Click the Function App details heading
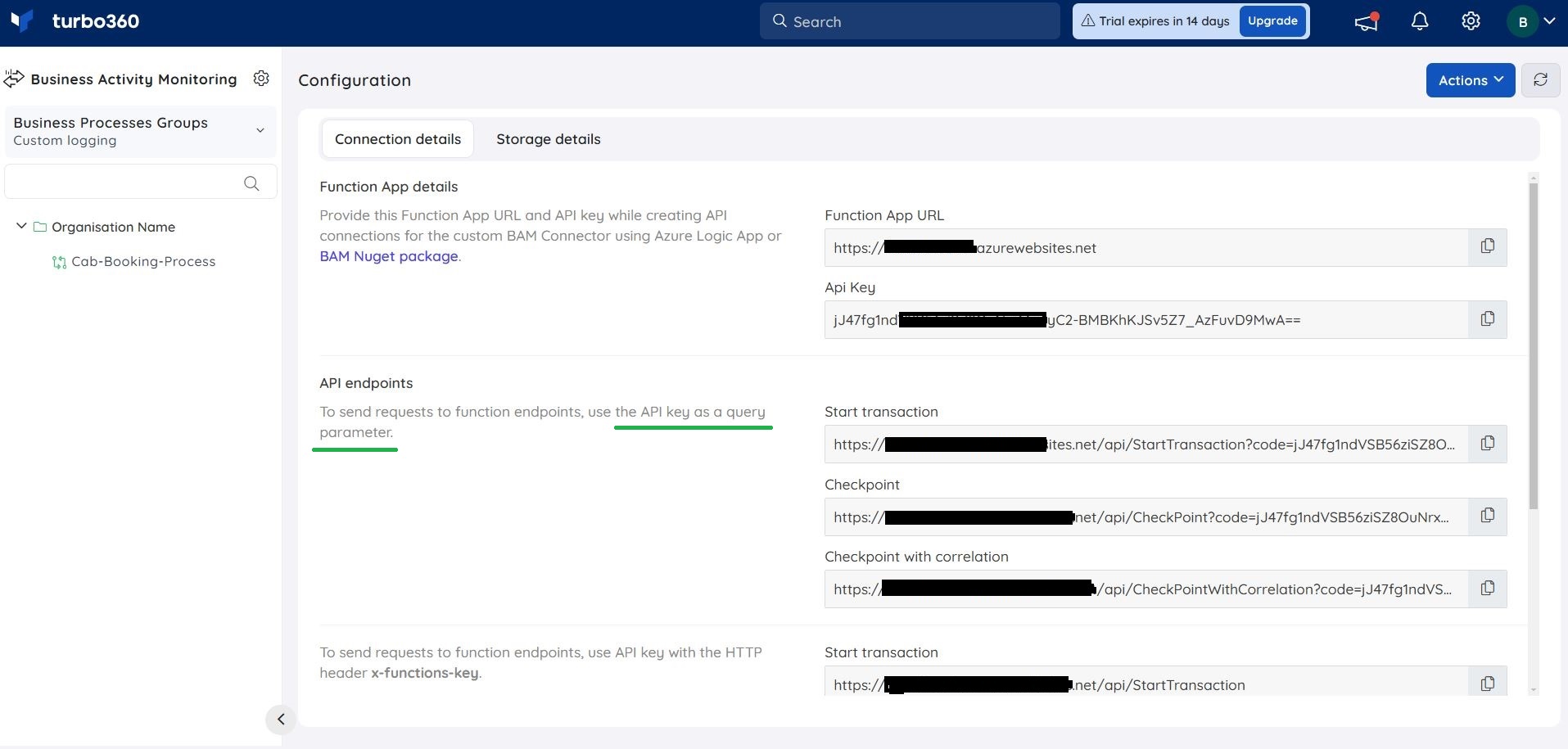The width and height of the screenshot is (1568, 749). point(389,187)
